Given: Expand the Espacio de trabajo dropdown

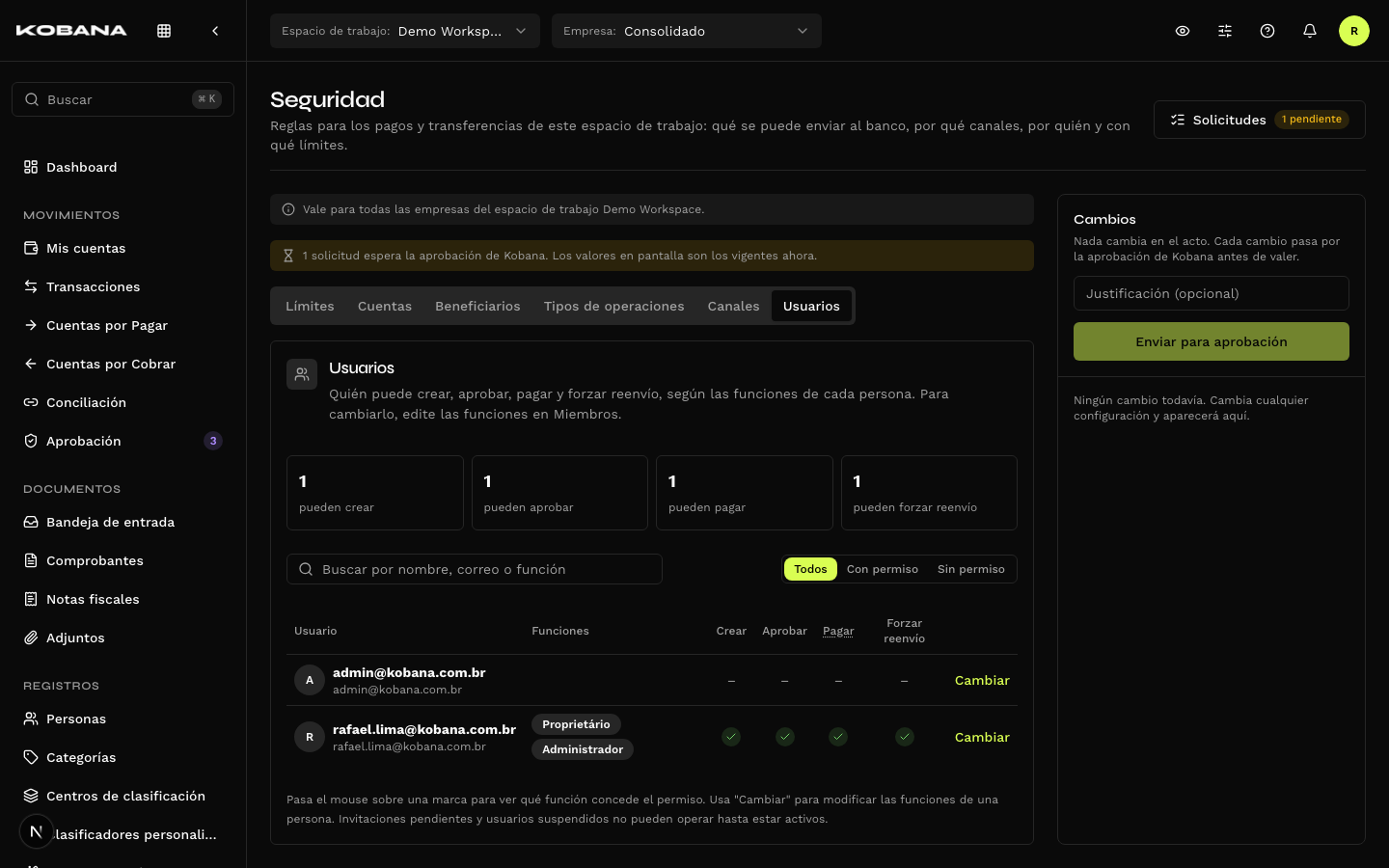Looking at the screenshot, I should pos(405,31).
